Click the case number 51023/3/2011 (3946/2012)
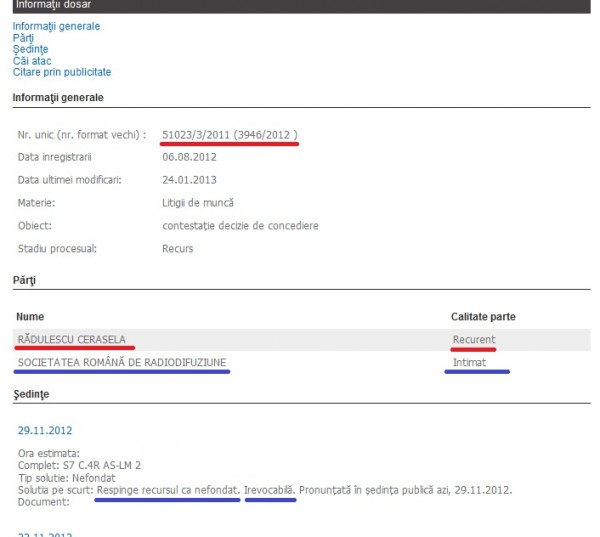The height and width of the screenshot is (537, 600). point(230,134)
